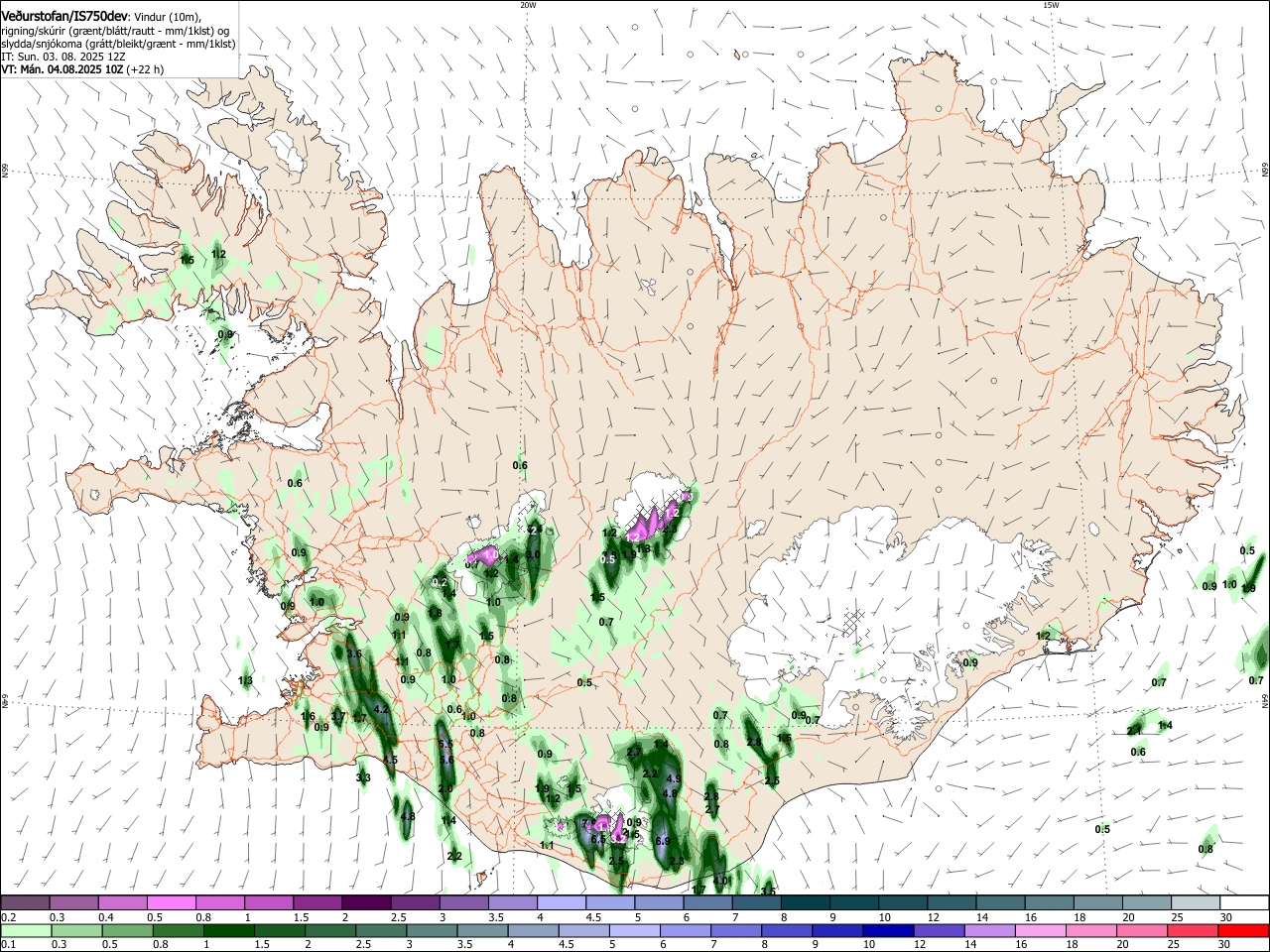Click the 0.1 label under the lower legend row

[x=8, y=945]
